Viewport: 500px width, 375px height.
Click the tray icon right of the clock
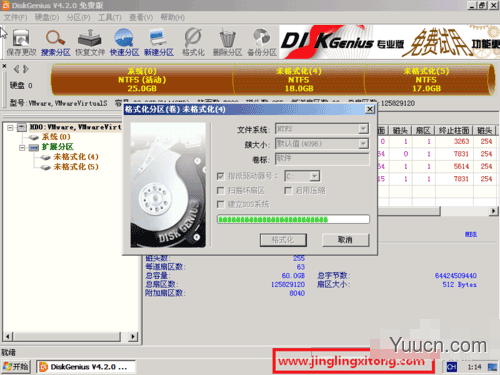tap(492, 367)
